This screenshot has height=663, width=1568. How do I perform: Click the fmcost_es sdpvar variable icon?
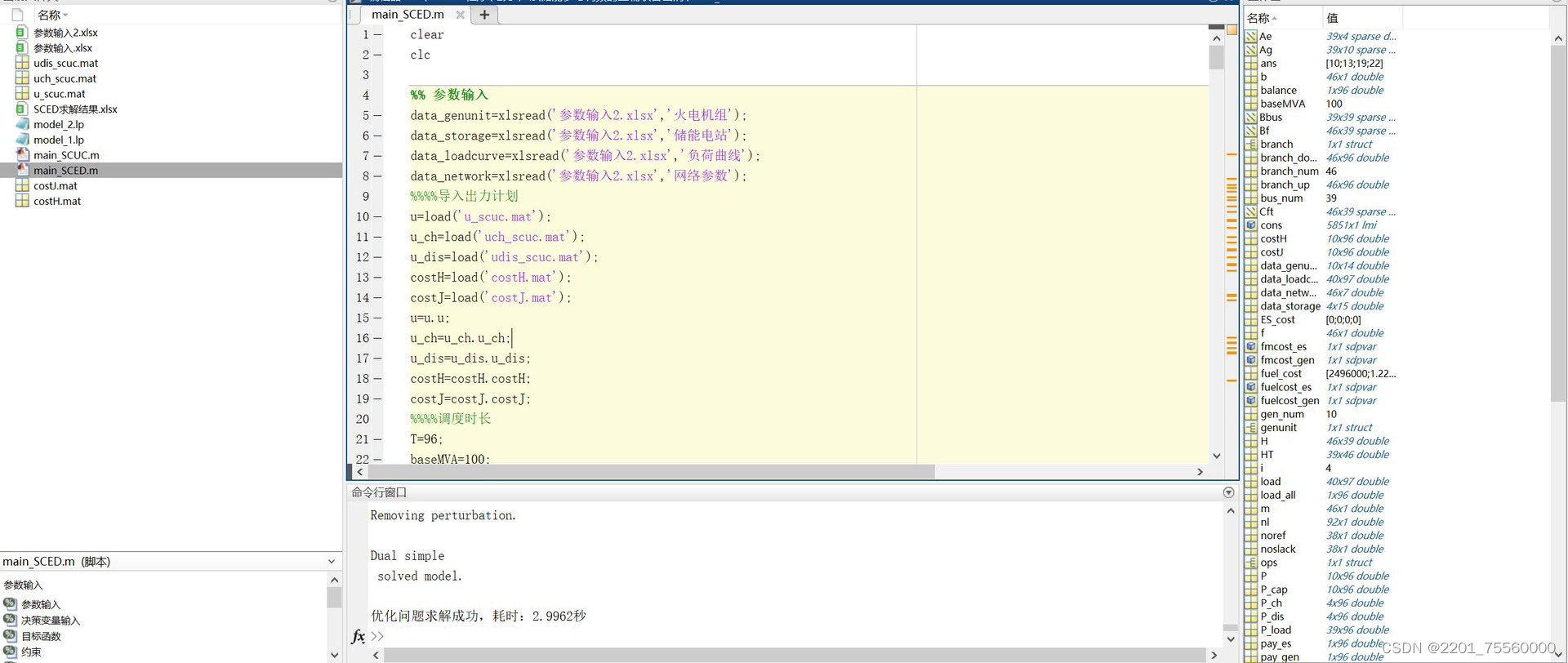(1251, 346)
